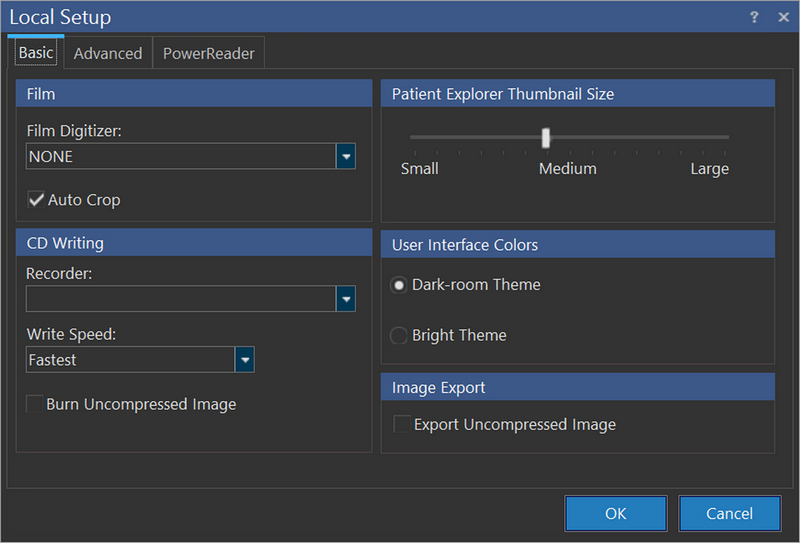800x543 pixels.
Task: Open the Advanced tab
Action: coord(108,54)
